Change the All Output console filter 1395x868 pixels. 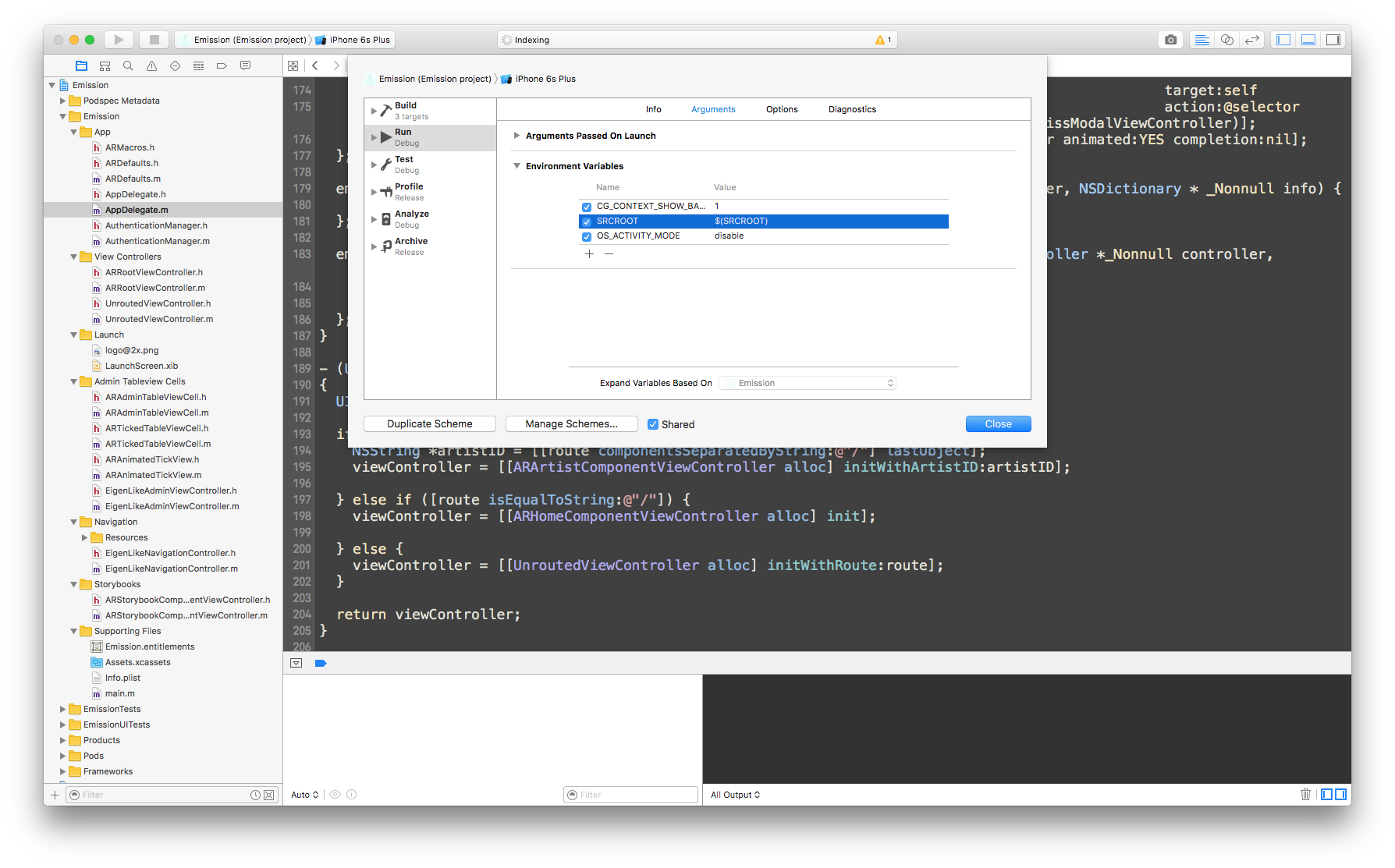(x=734, y=794)
